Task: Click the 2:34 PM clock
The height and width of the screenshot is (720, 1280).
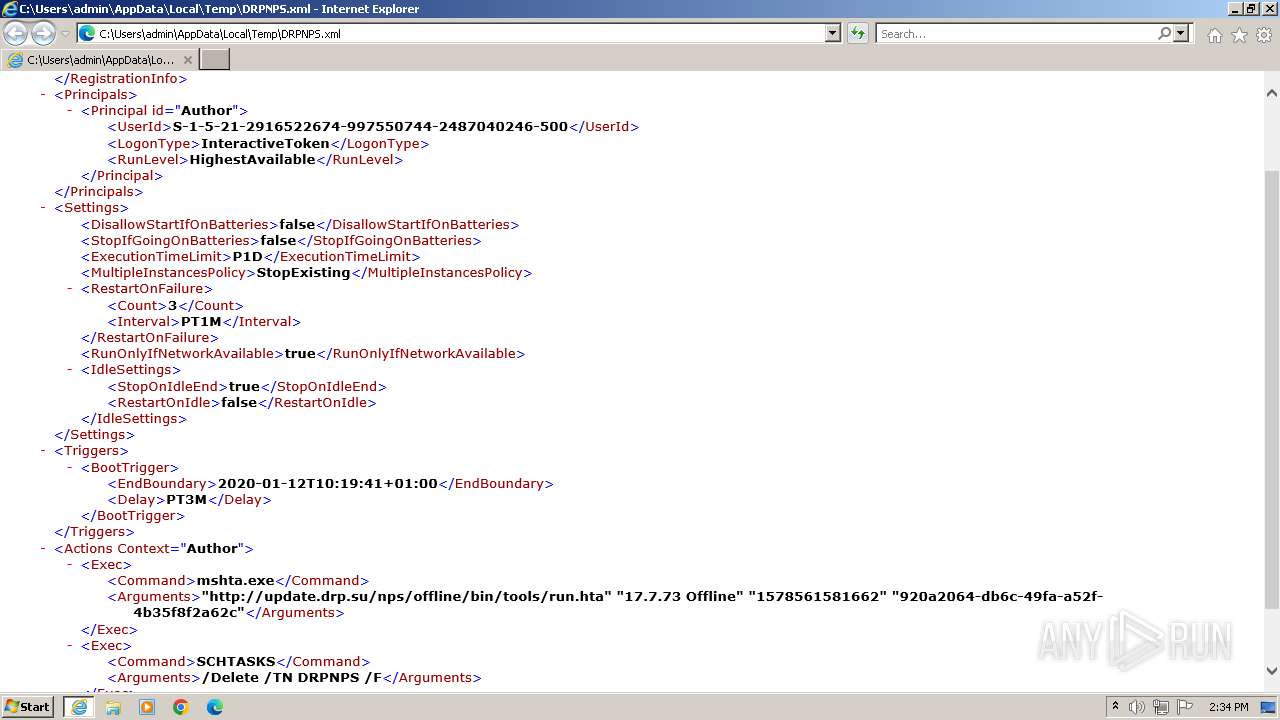Action: (1228, 707)
